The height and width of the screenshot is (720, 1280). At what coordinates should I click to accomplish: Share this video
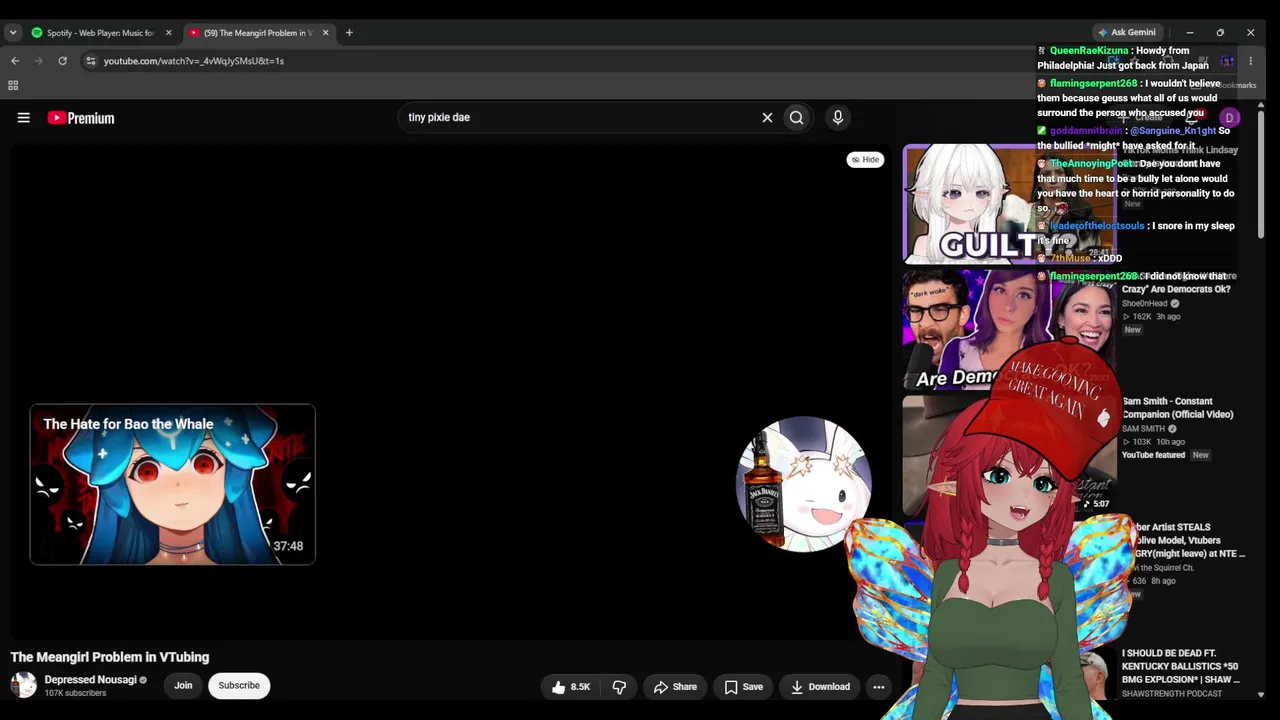[x=675, y=687]
